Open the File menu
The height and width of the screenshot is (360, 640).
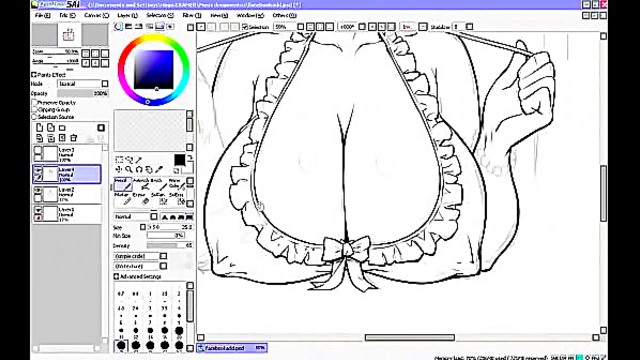click(x=42, y=15)
